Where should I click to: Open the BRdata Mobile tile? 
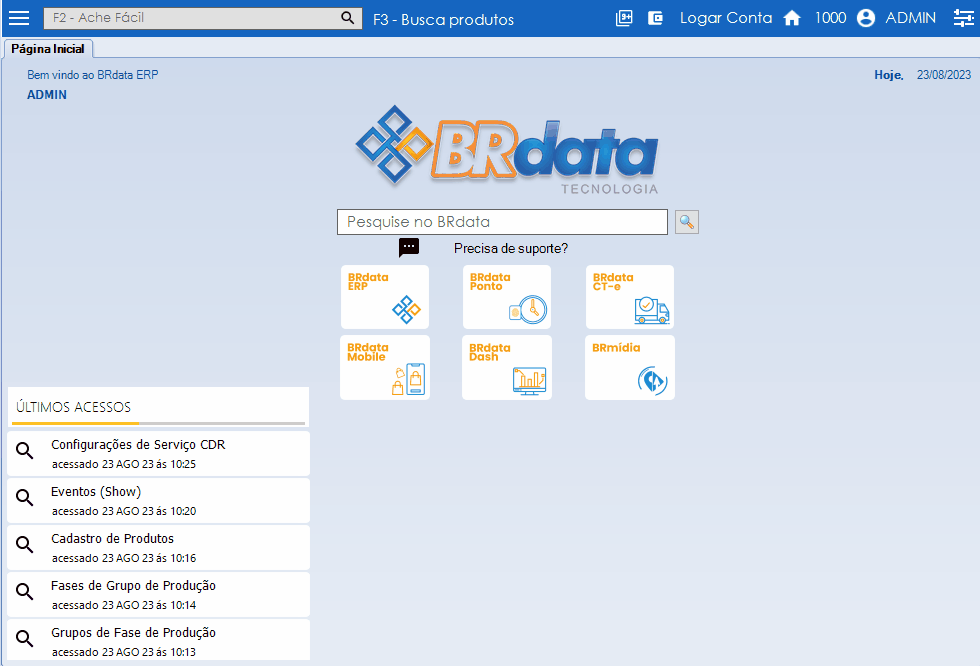385,368
